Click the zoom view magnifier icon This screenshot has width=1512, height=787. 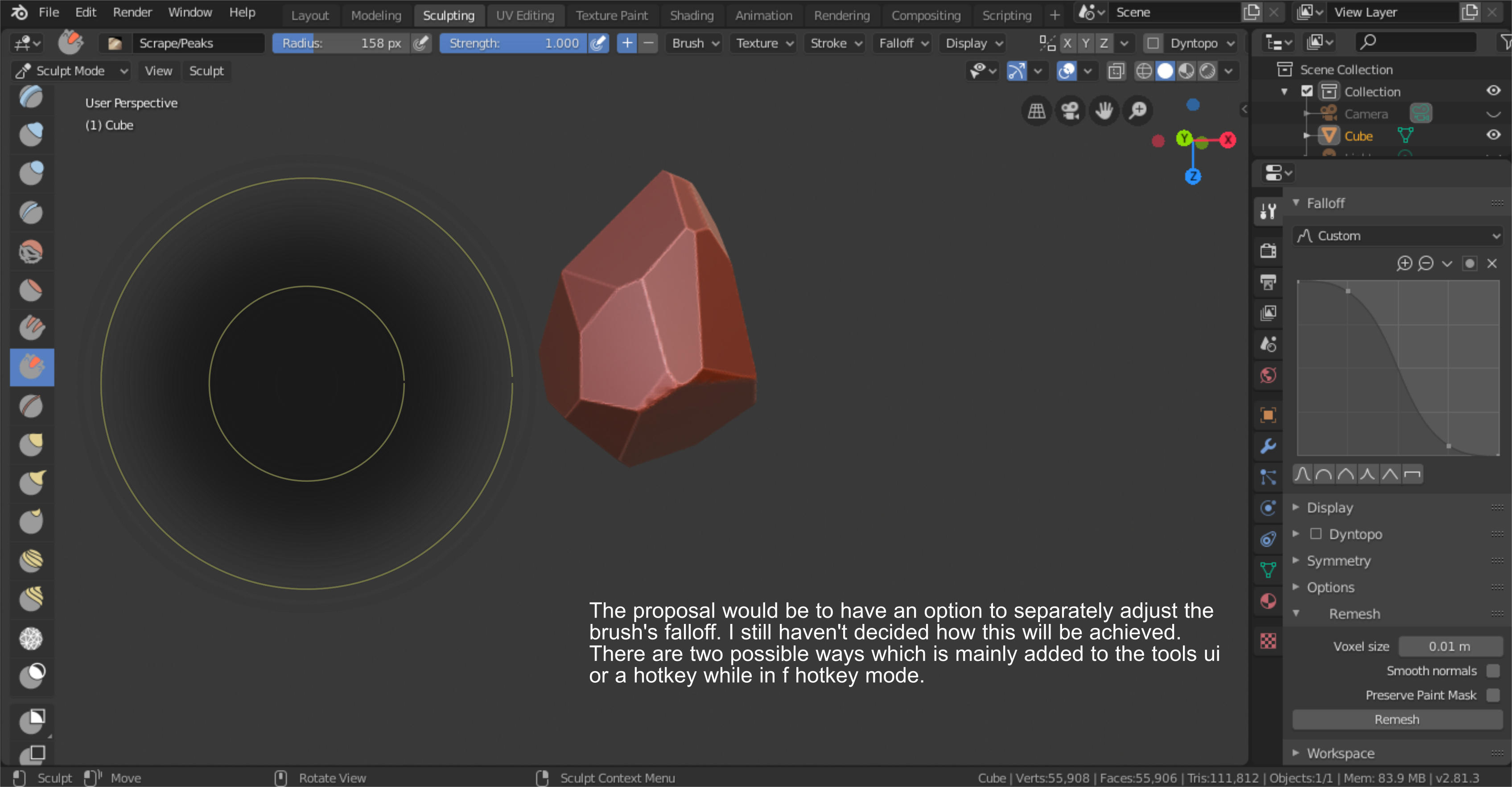coord(1138,110)
